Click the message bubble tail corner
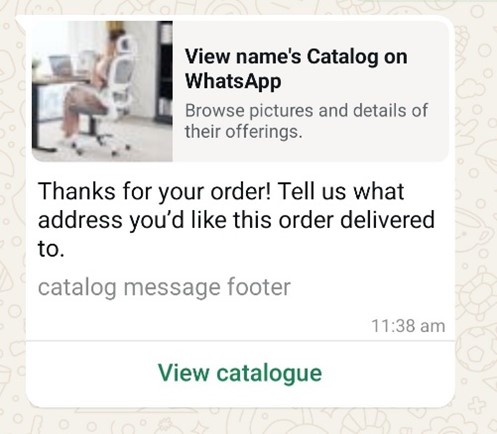This screenshot has width=497, height=434. click(x=21, y=21)
